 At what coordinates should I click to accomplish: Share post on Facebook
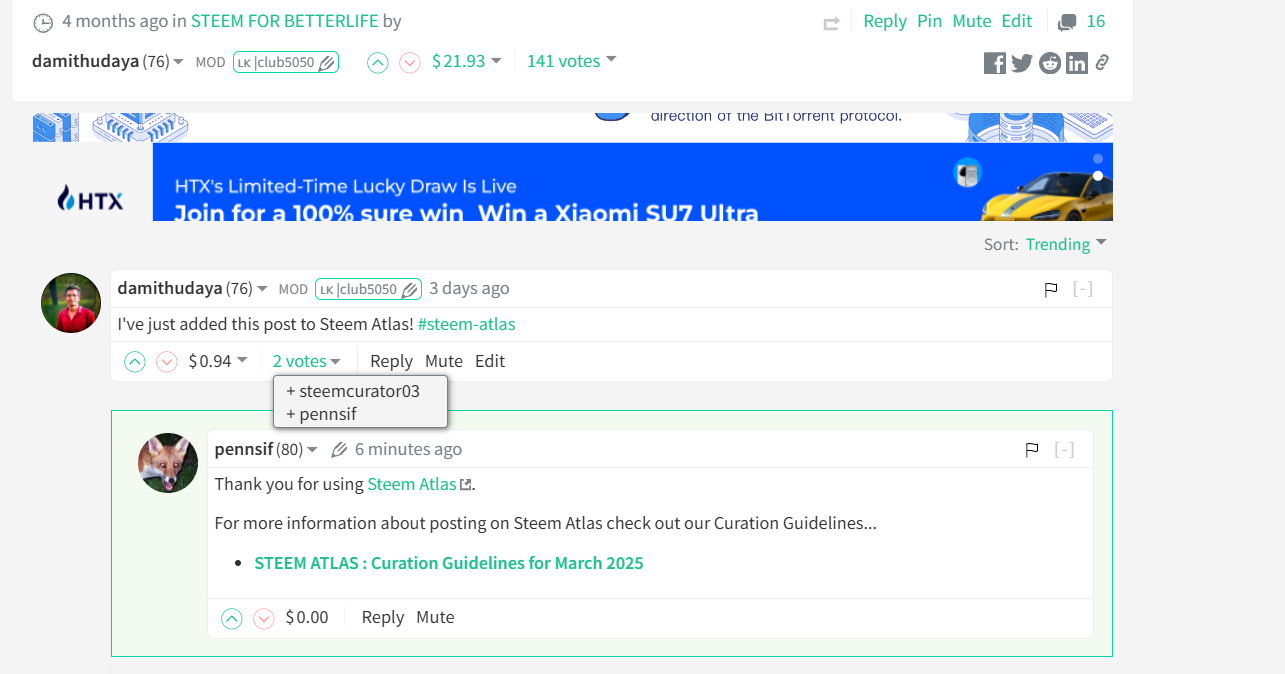pos(995,63)
